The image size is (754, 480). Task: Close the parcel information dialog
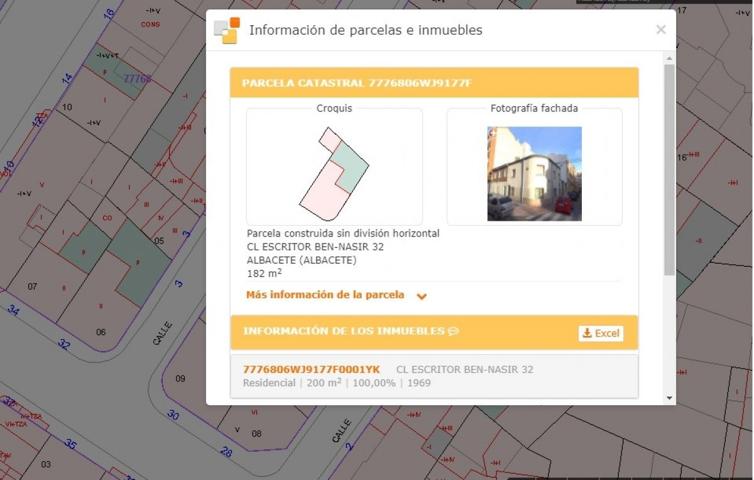(x=661, y=30)
